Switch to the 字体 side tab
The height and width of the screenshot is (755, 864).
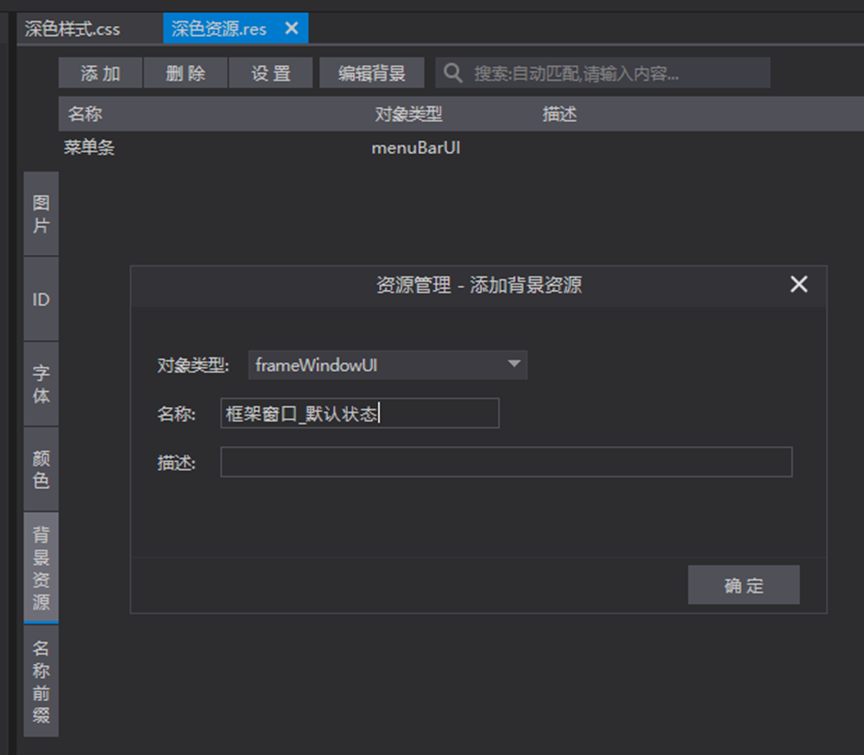tap(41, 384)
